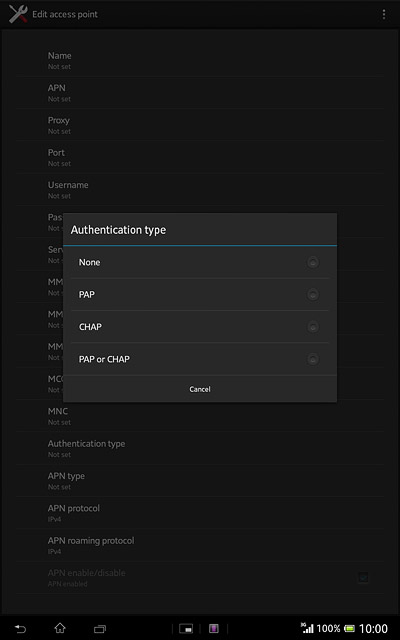Image resolution: width=400 pixels, height=640 pixels.
Task: Tap the small apps window icon
Action: point(186,629)
